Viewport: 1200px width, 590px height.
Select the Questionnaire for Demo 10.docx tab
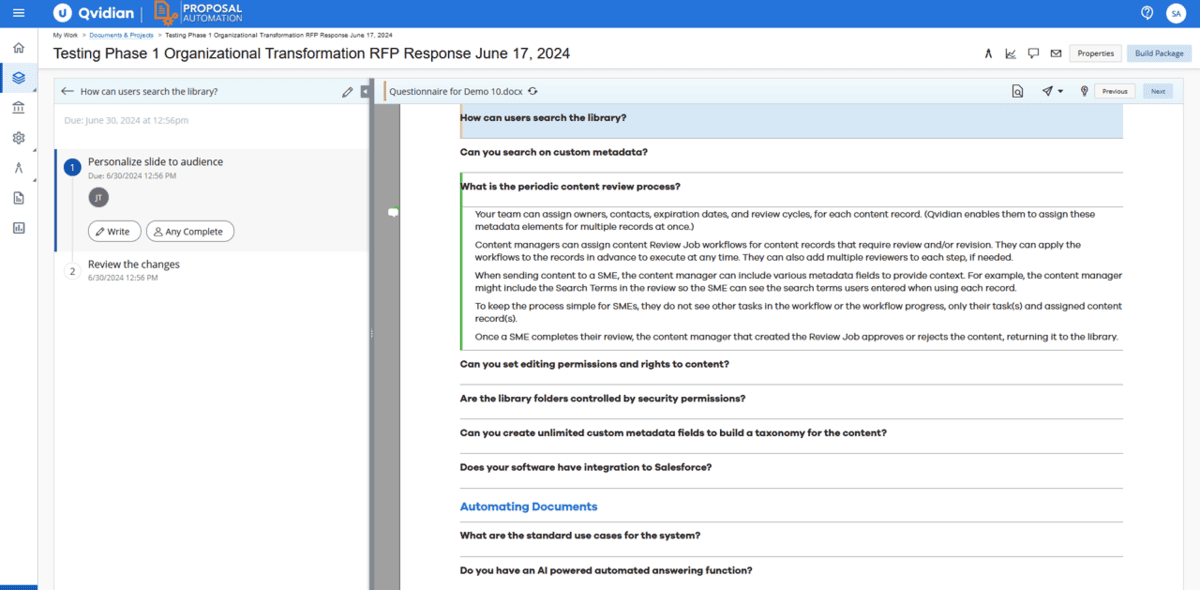455,91
